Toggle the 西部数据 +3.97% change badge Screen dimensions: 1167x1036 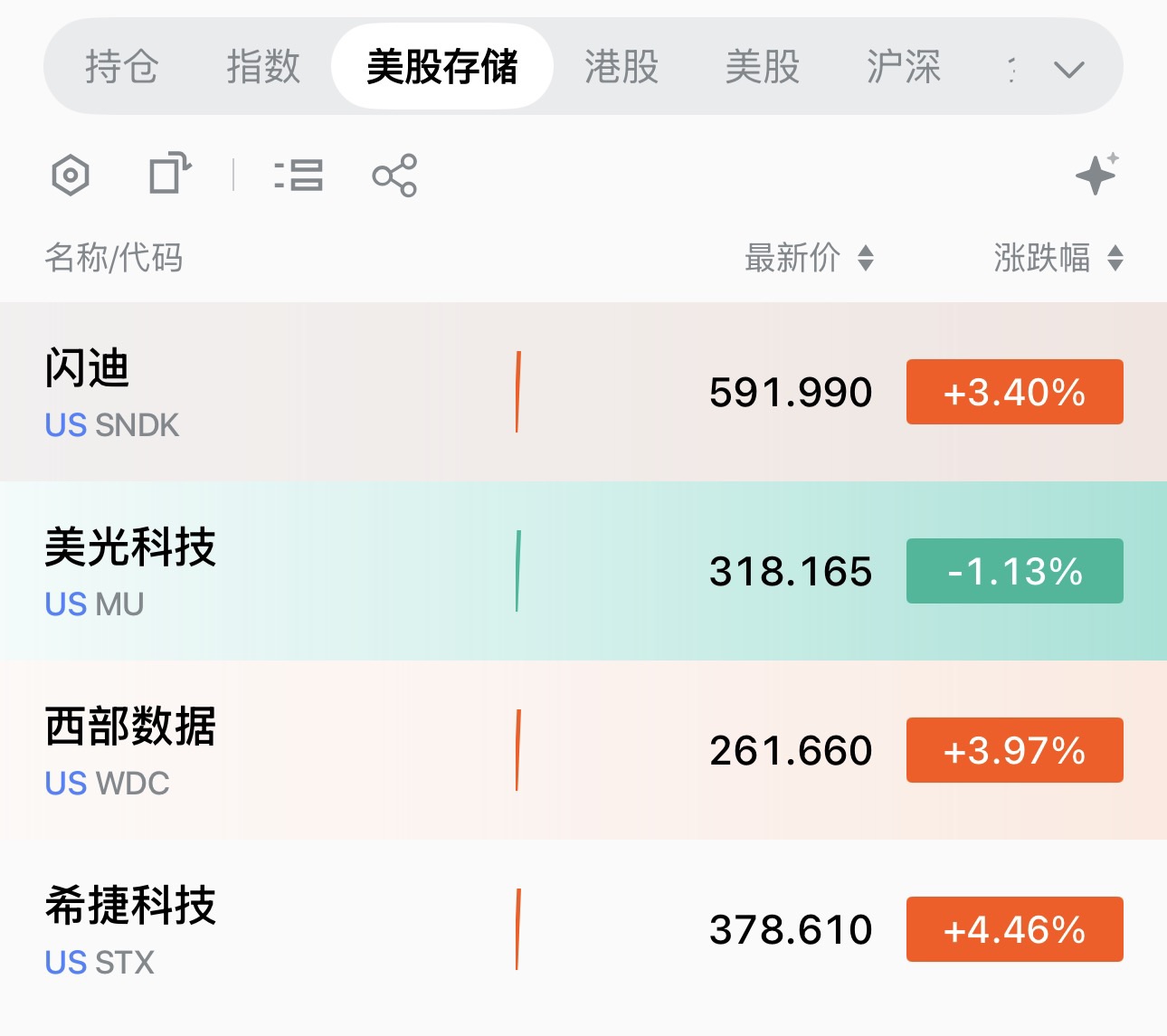[x=1014, y=750]
